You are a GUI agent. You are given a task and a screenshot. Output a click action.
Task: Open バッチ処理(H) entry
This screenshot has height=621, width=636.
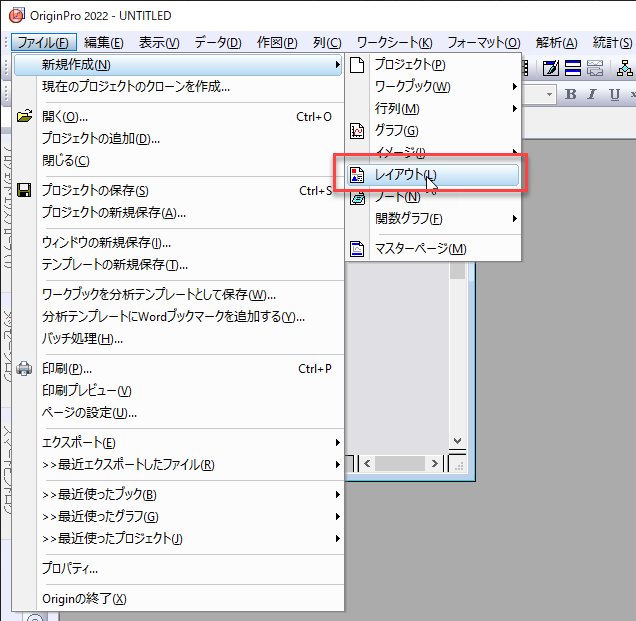178,338
